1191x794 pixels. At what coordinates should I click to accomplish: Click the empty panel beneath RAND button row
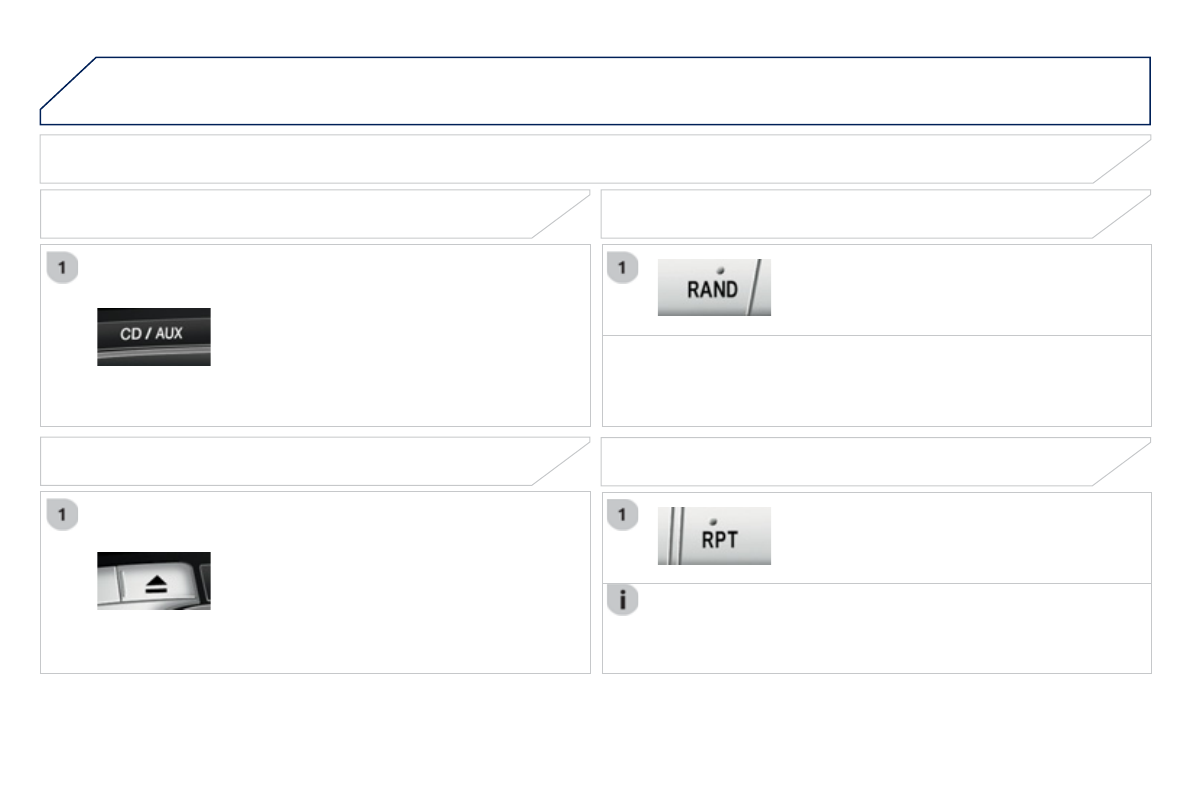pyautogui.click(x=876, y=381)
